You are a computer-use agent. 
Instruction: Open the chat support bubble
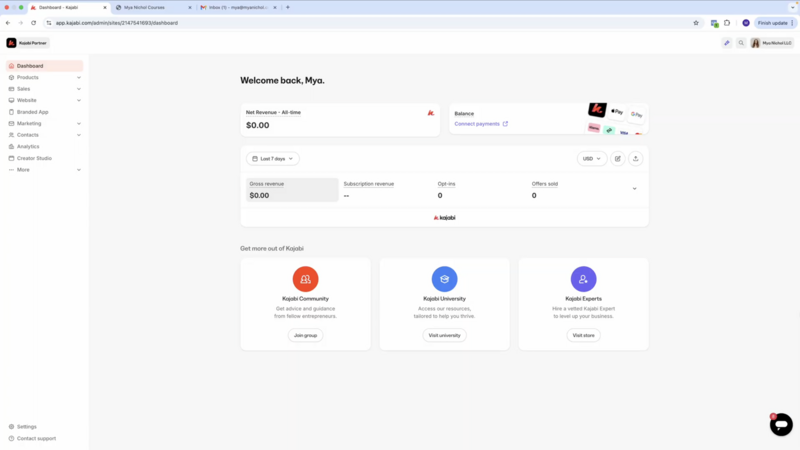(x=781, y=424)
